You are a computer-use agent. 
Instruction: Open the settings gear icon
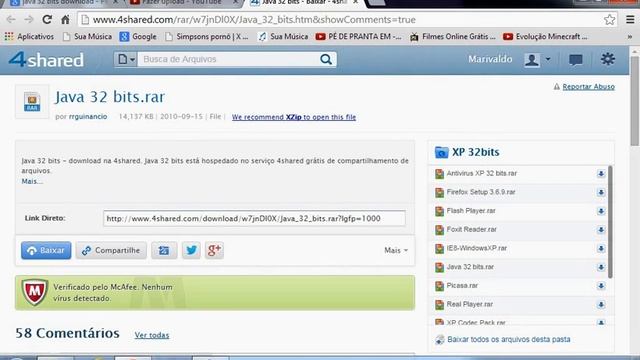(x=607, y=59)
